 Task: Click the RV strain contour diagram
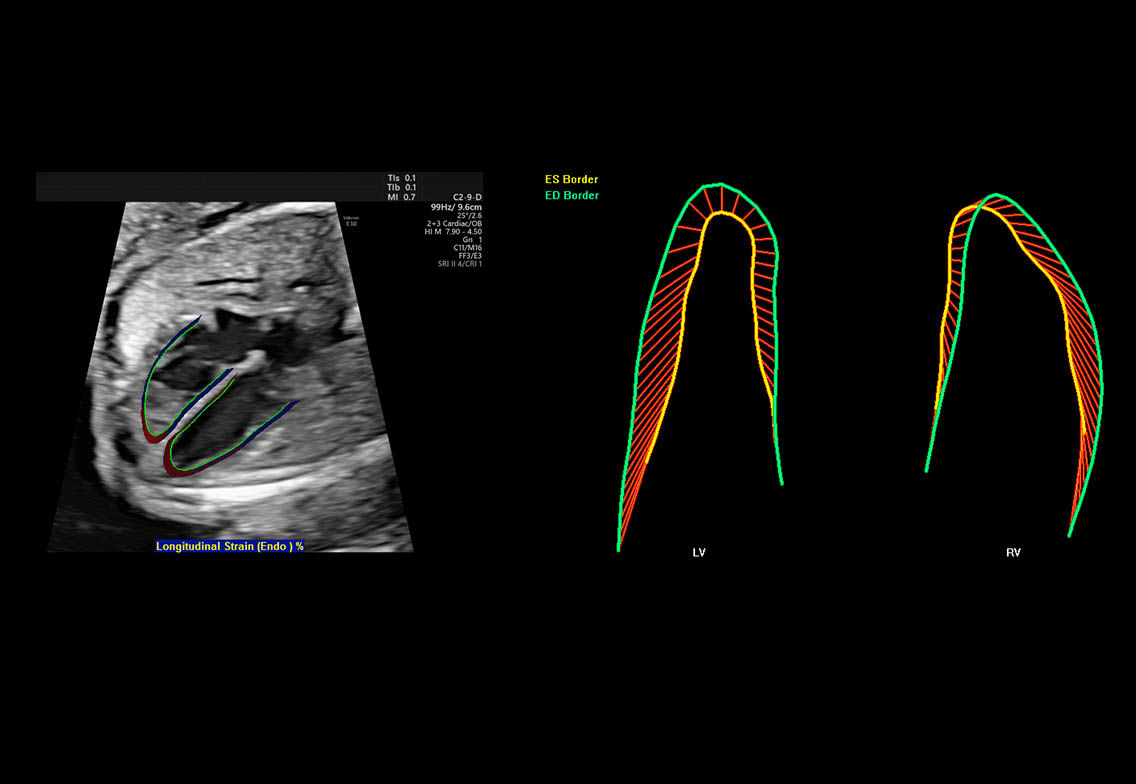point(1014,364)
